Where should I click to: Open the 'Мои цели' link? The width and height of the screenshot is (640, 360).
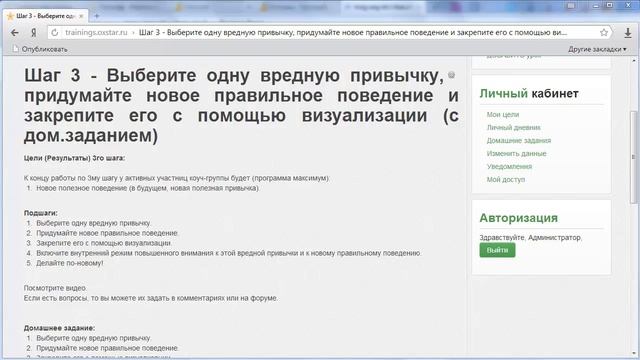[503, 115]
